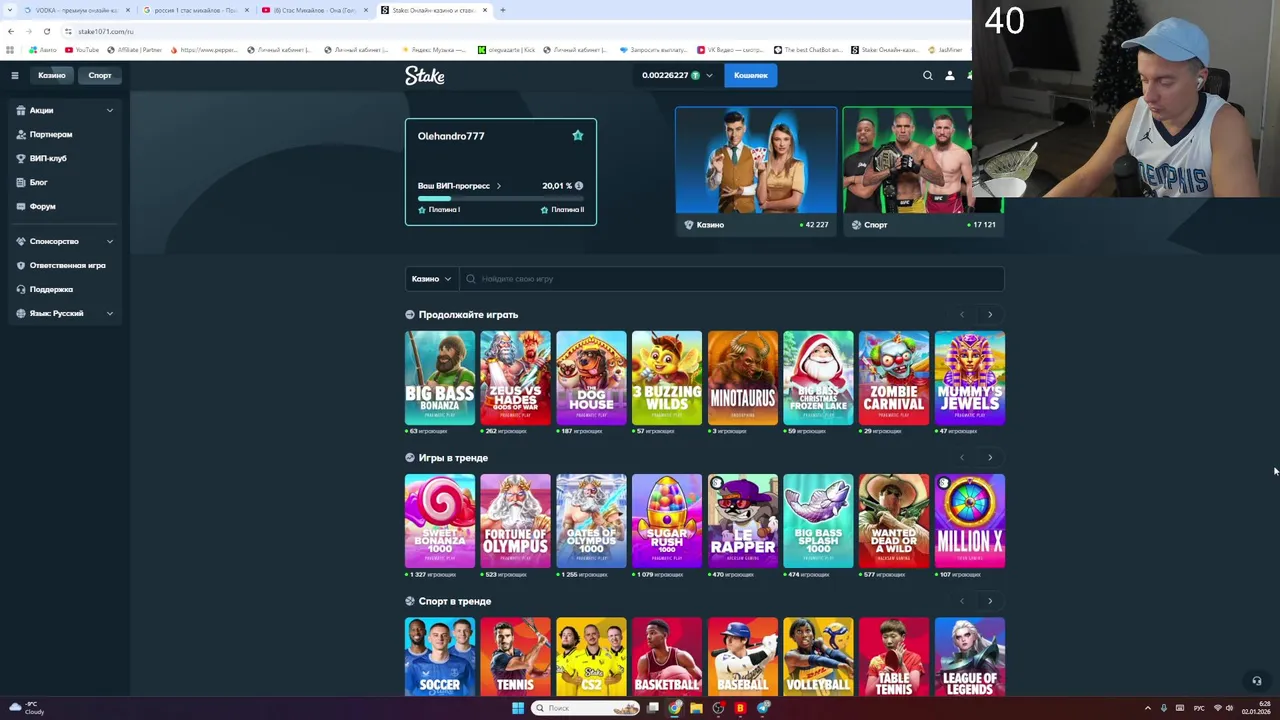Reload the page with refresh icon
1280x720 pixels.
pyautogui.click(x=46, y=31)
